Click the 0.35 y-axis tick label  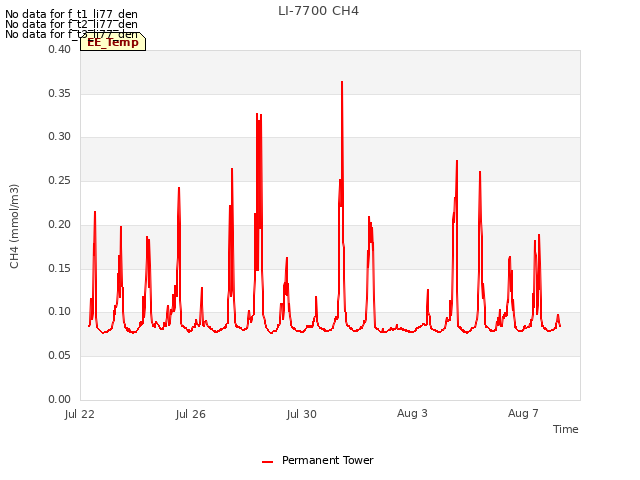tap(59, 93)
